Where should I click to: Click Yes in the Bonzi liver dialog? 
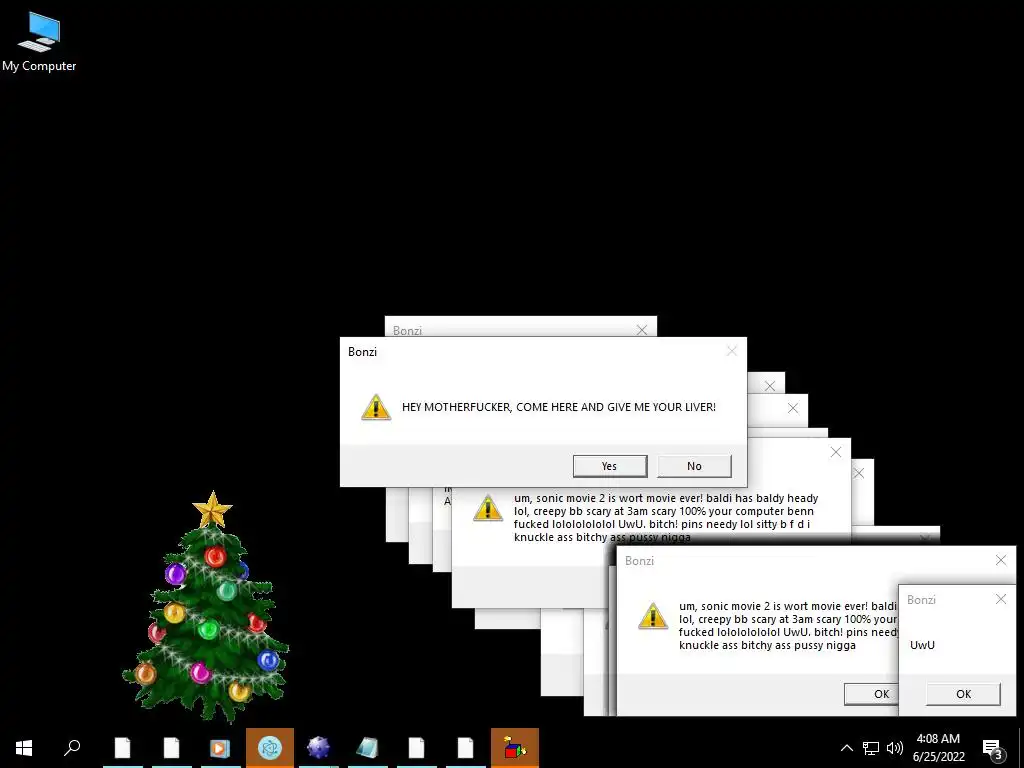pos(610,466)
